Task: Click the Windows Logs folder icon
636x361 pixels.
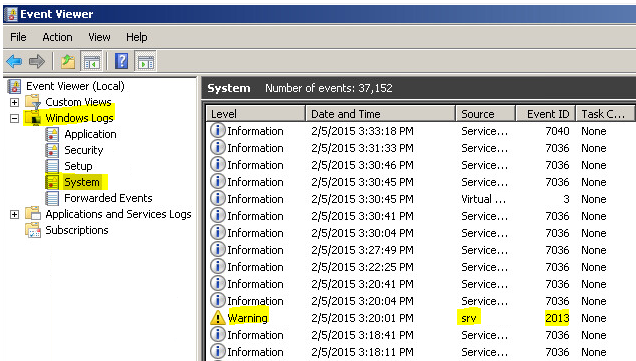Action: 33,118
